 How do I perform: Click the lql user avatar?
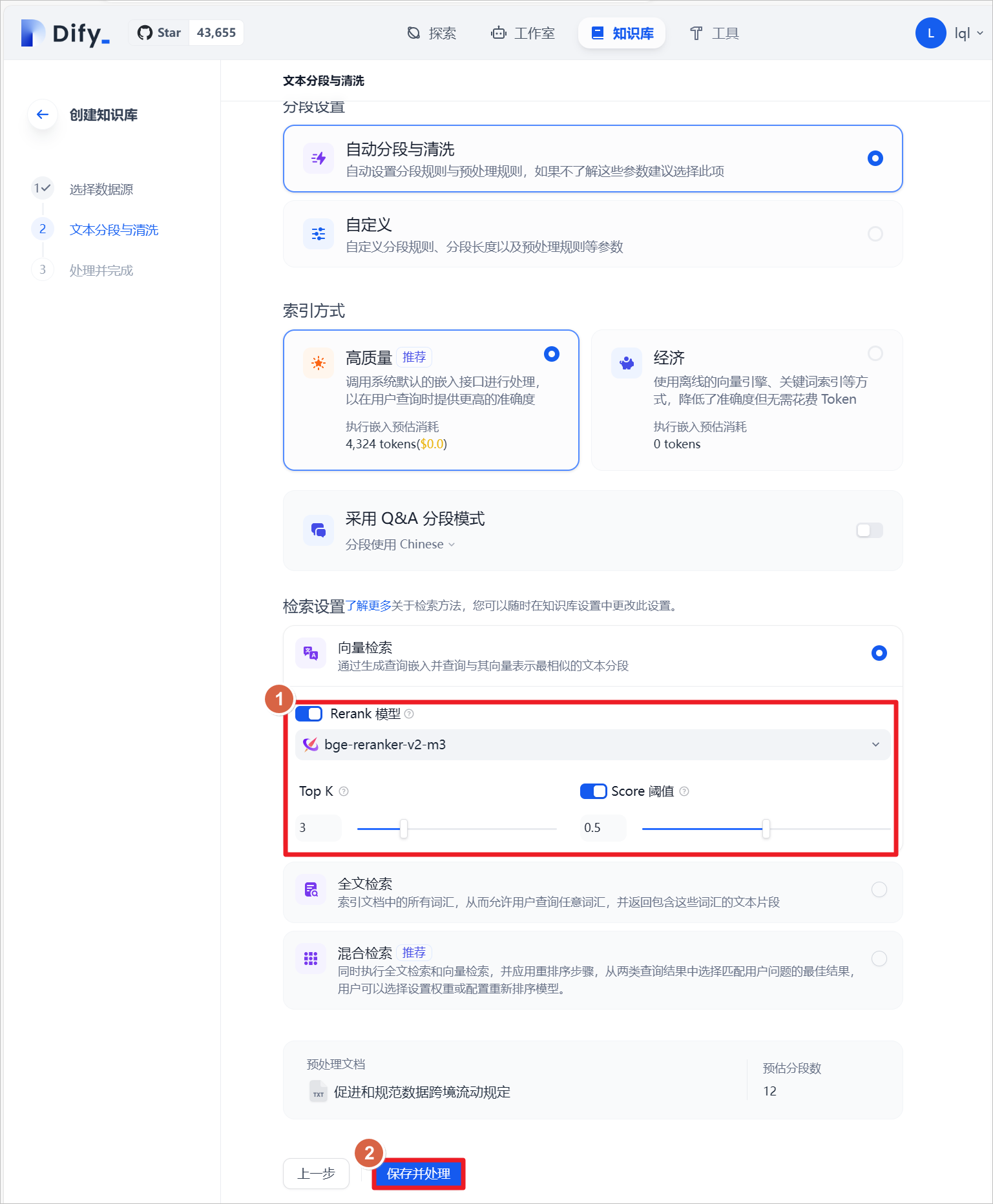(930, 33)
